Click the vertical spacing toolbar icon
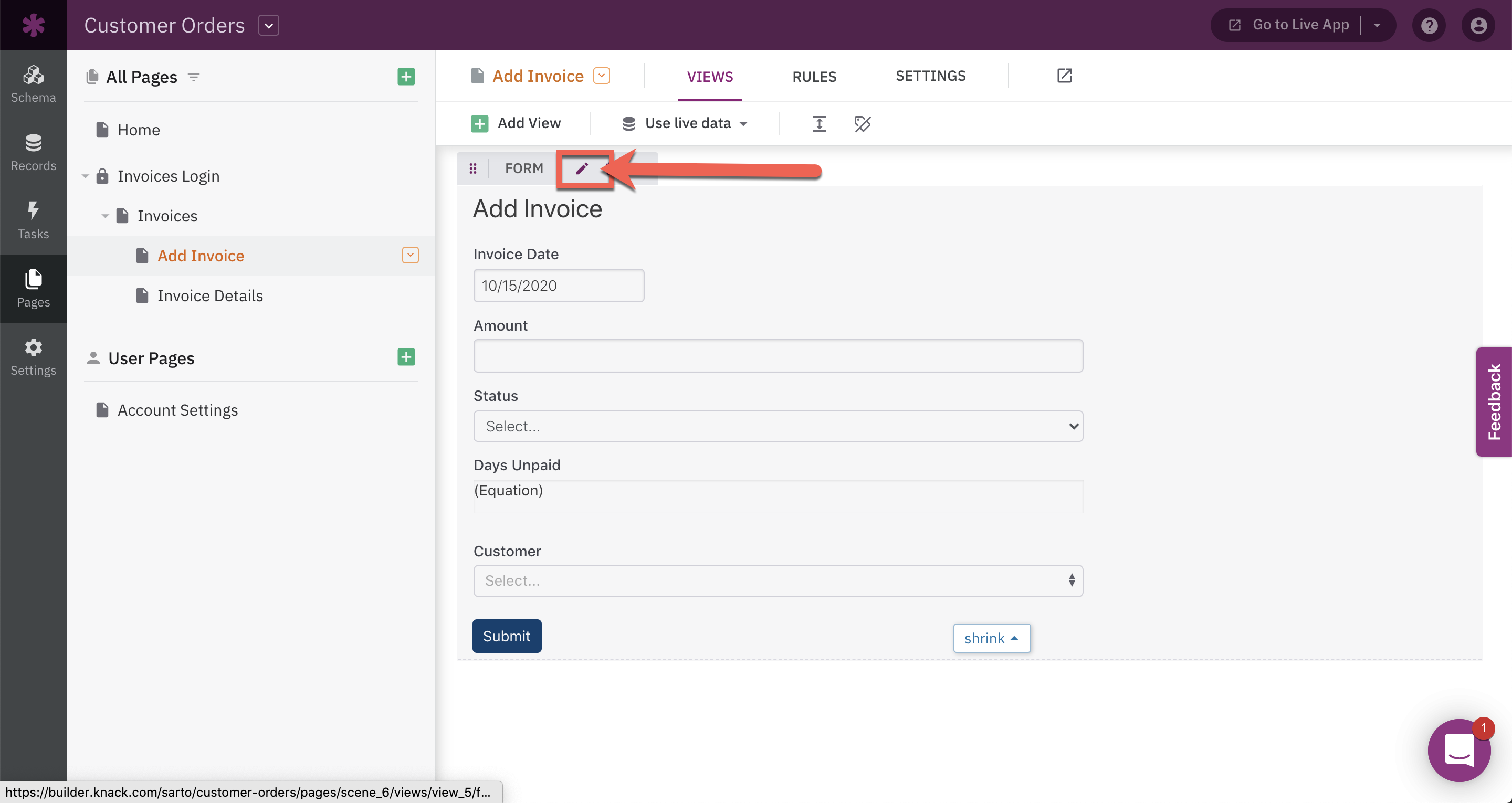This screenshot has height=803, width=1512. pos(819,123)
